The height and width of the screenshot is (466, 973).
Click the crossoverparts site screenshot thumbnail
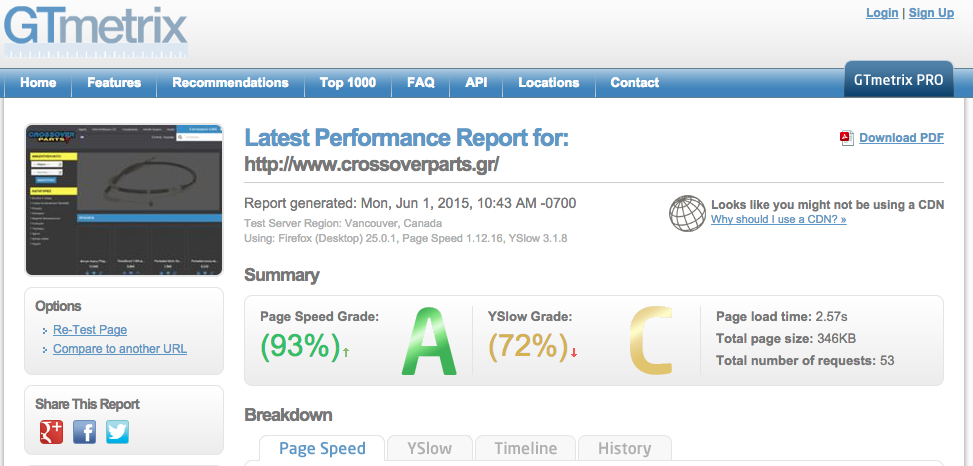[123, 200]
